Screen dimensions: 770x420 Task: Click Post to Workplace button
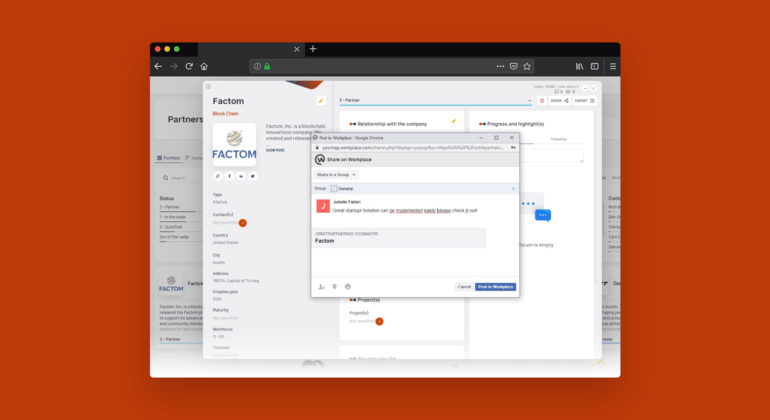[x=495, y=287]
